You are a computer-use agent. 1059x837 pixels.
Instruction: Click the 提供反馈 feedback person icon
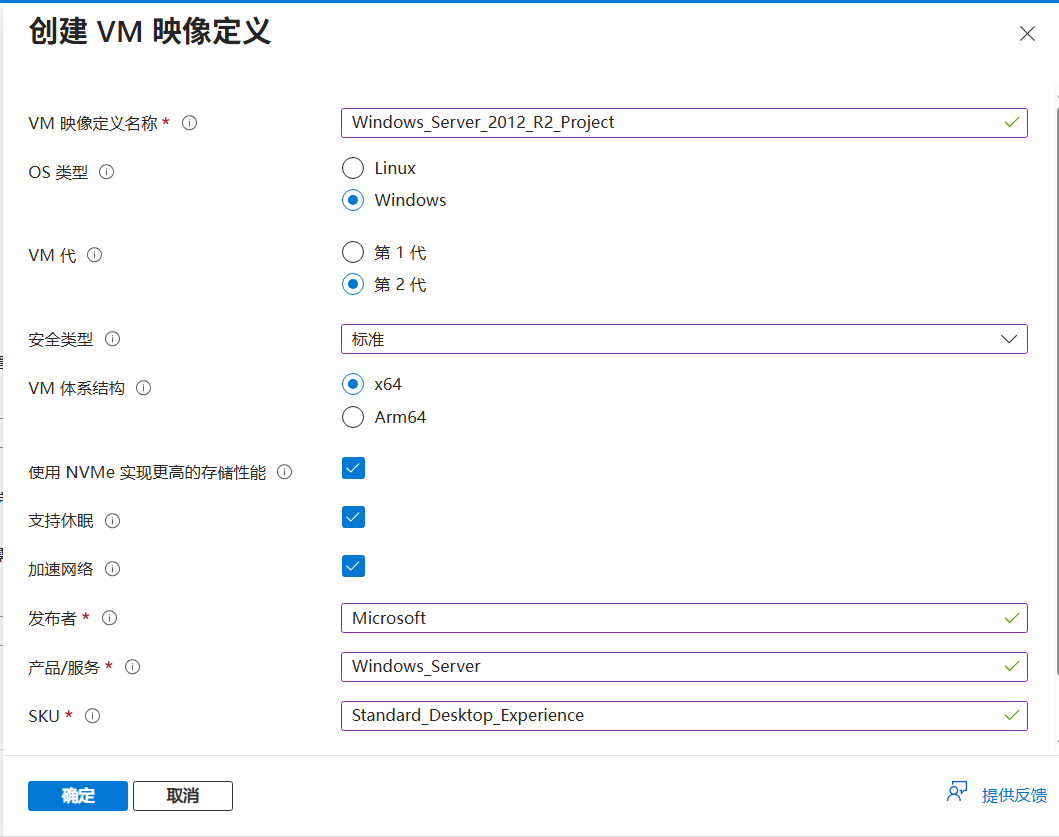coord(957,793)
